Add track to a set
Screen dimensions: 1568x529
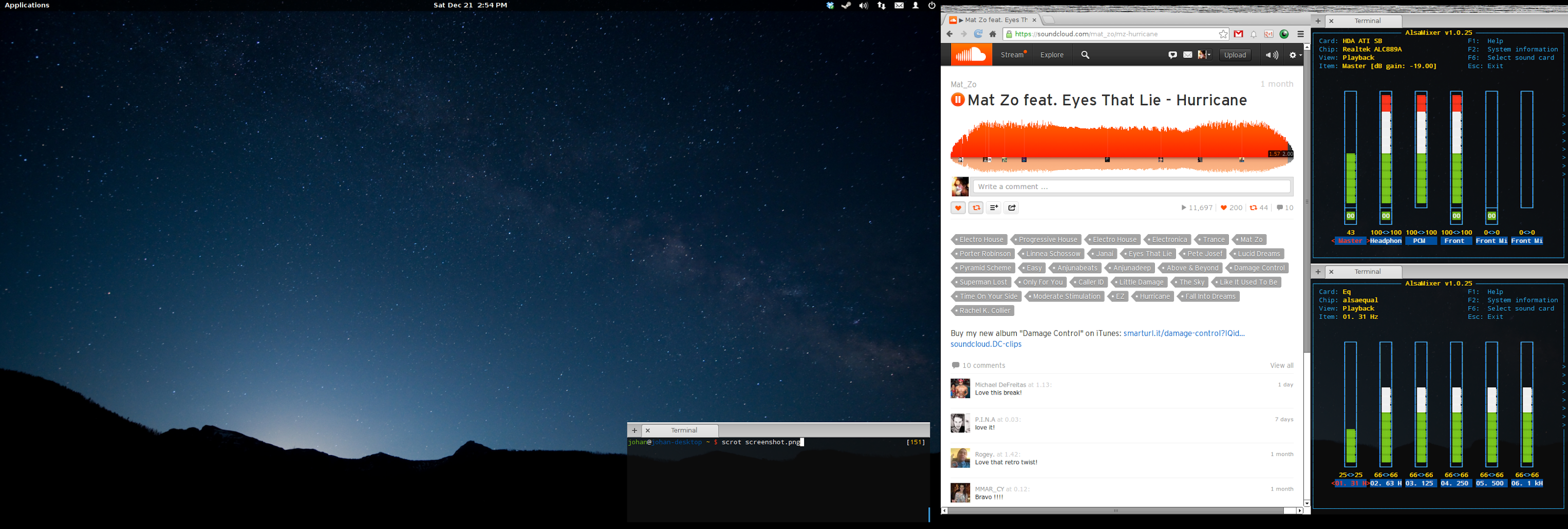click(x=994, y=207)
